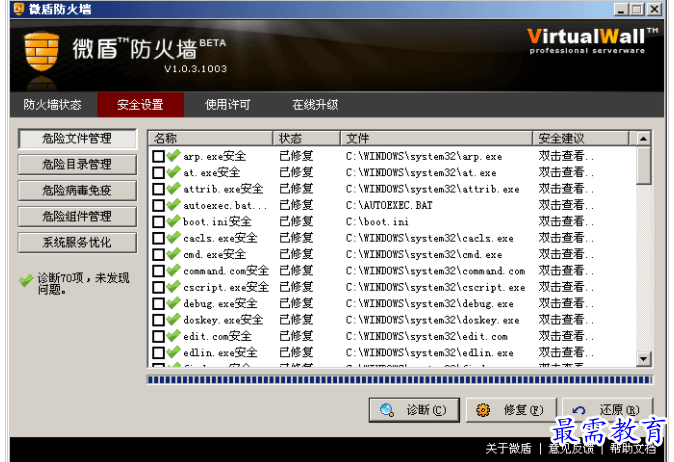Check the at.exe checkbox
Image resolution: width=674 pixels, height=462 pixels.
coord(158,172)
